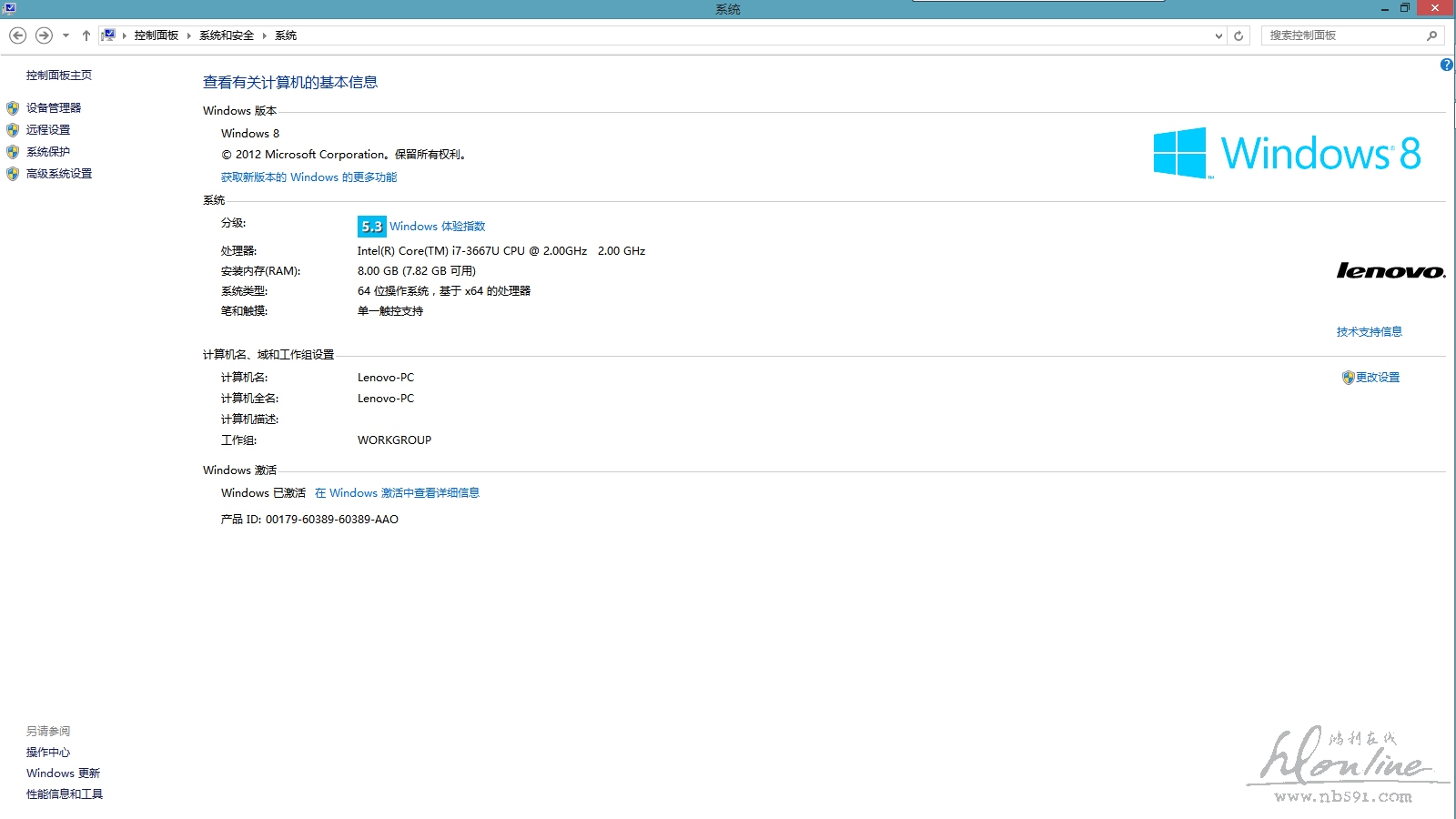Click the Back navigation arrow
Screen dimensions: 1456x819
17,35
